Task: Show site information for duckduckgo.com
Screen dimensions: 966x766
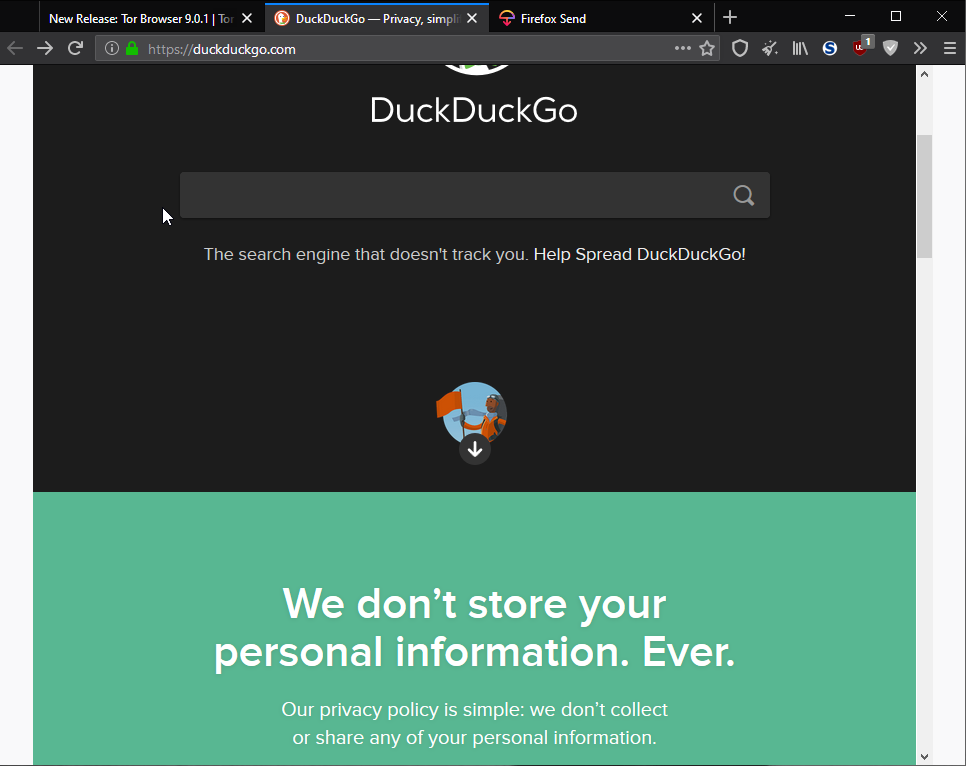Action: tap(112, 49)
